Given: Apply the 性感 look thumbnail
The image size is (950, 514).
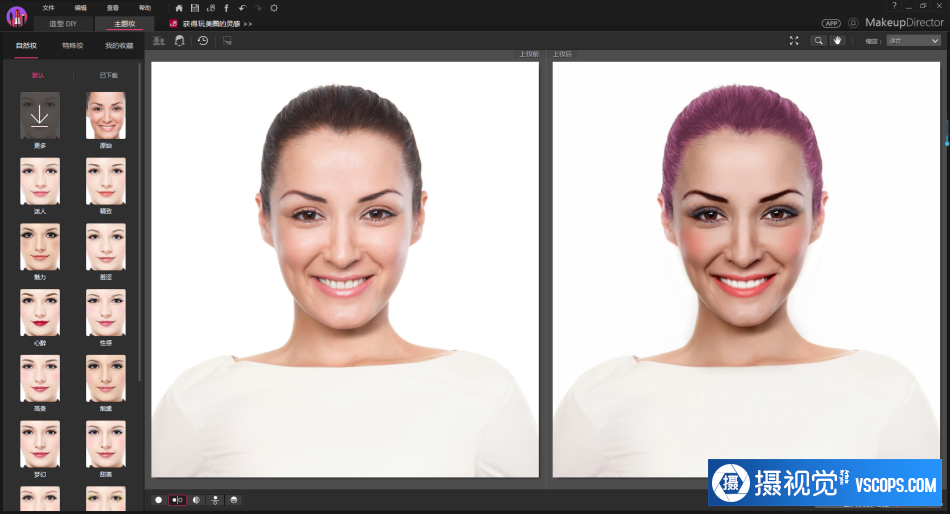Looking at the screenshot, I should tap(106, 313).
